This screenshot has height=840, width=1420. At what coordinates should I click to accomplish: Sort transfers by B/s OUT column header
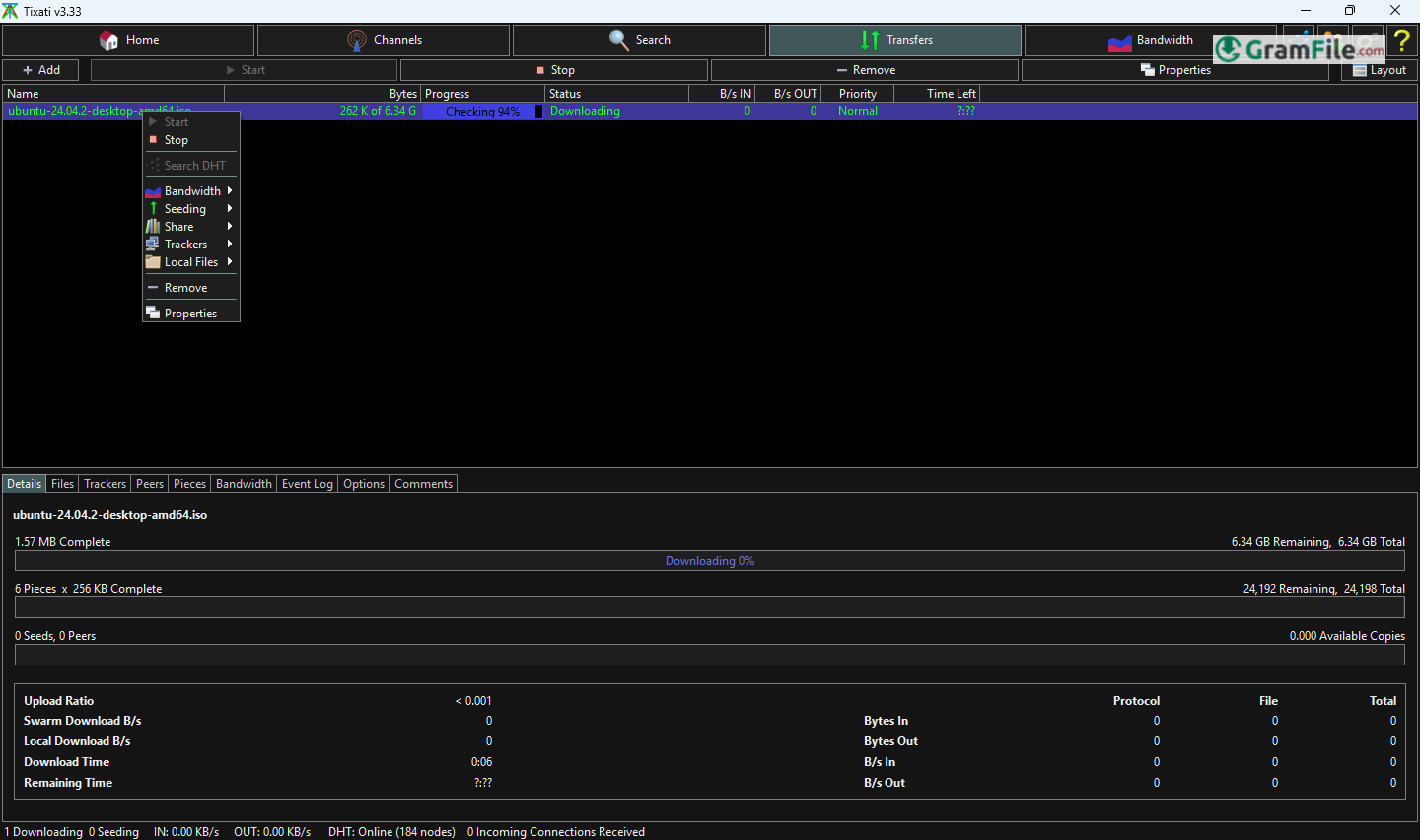(x=788, y=94)
